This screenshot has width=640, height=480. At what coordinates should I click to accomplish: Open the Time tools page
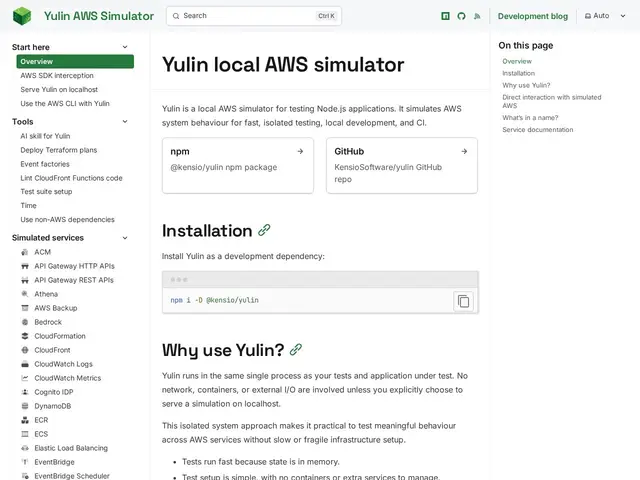tap(29, 206)
